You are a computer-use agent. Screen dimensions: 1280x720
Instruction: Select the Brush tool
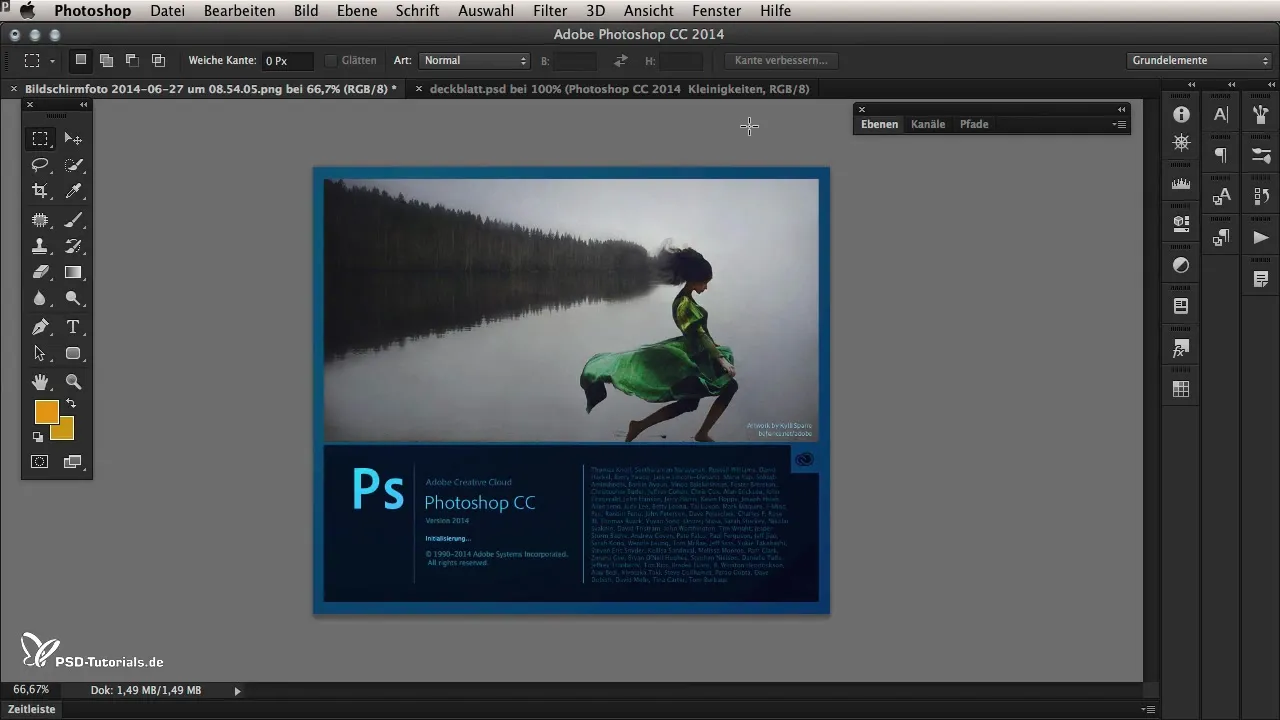click(x=73, y=219)
